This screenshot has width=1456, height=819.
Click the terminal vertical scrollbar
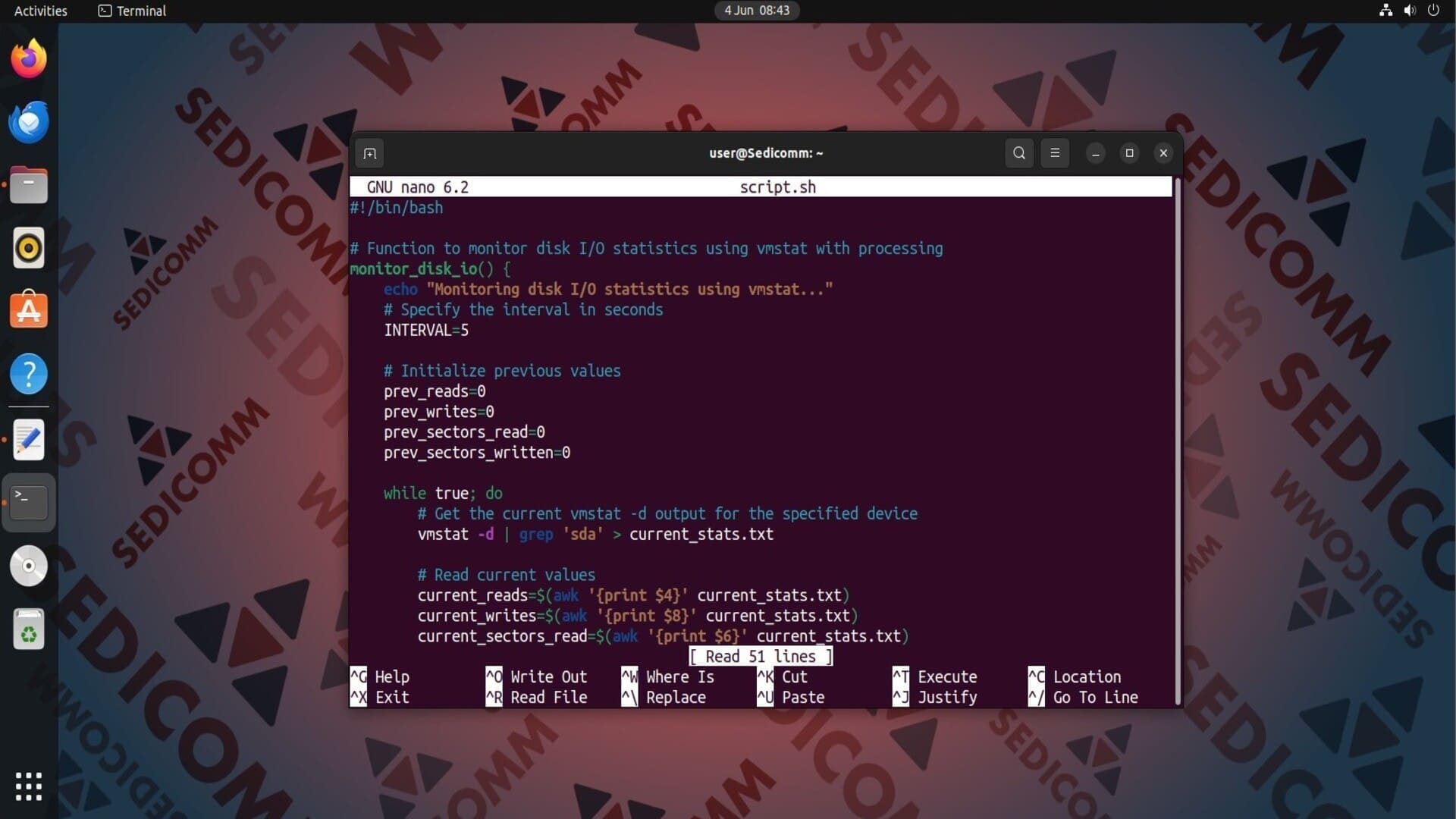click(1177, 440)
